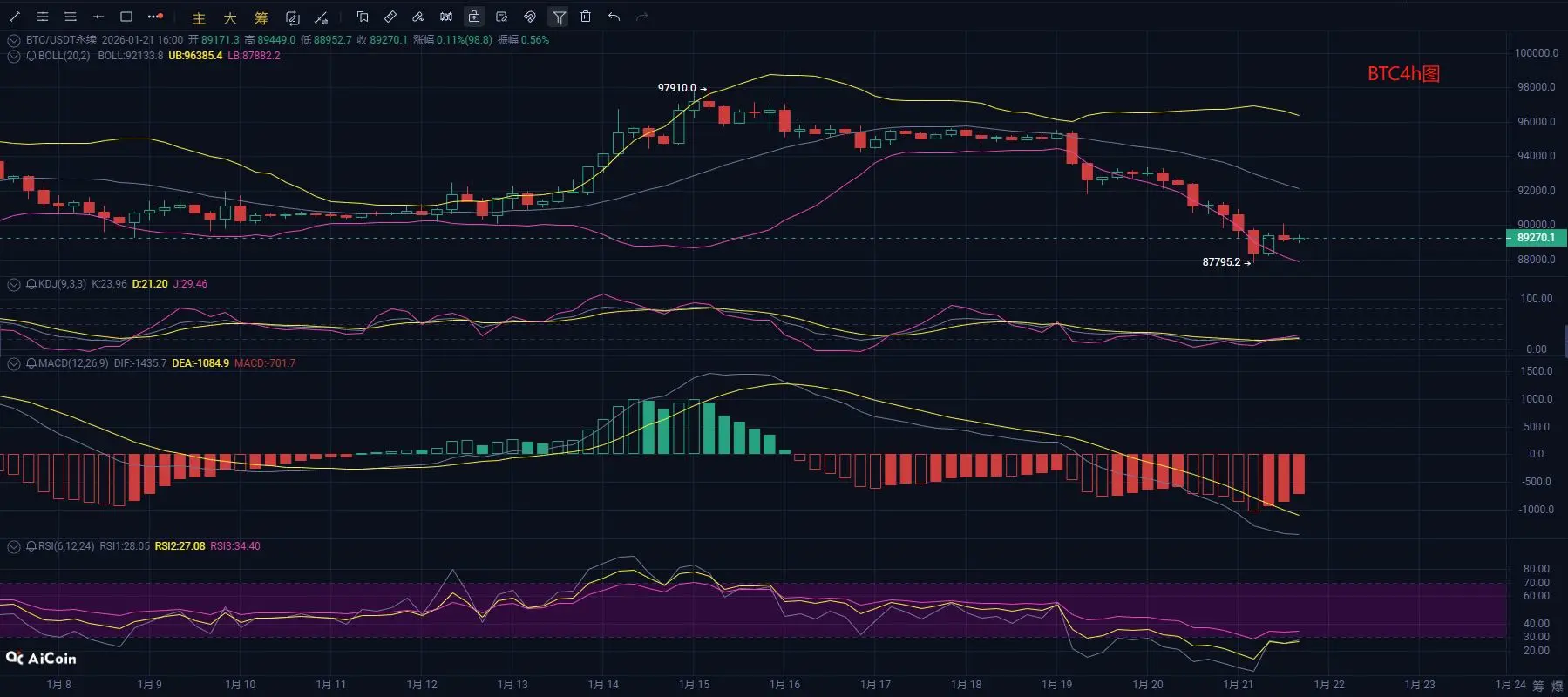The height and width of the screenshot is (697, 1568).
Task: Click the 1月 21 date on time axis
Action: point(1239,685)
